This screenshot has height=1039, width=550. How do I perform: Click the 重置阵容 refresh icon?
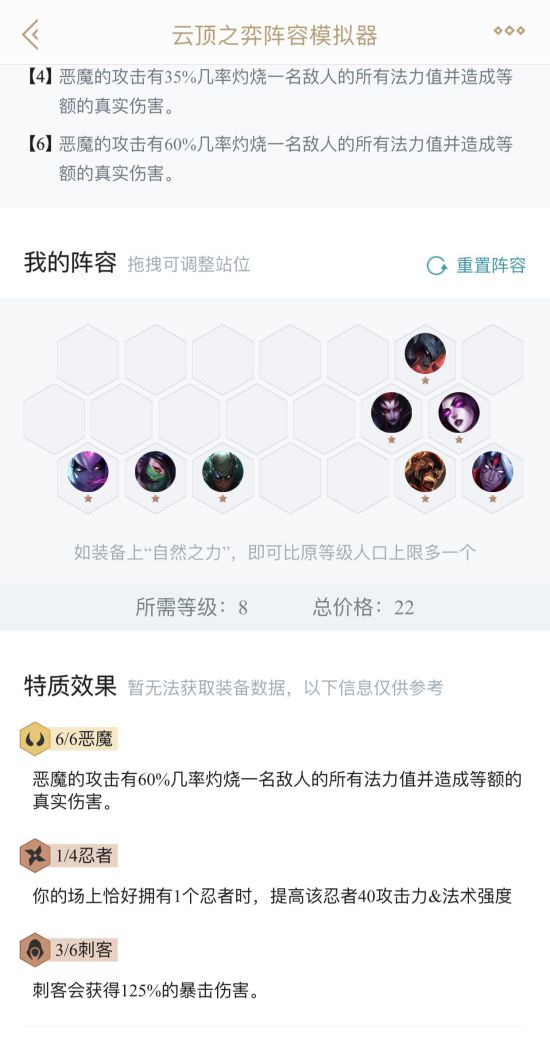pos(437,266)
